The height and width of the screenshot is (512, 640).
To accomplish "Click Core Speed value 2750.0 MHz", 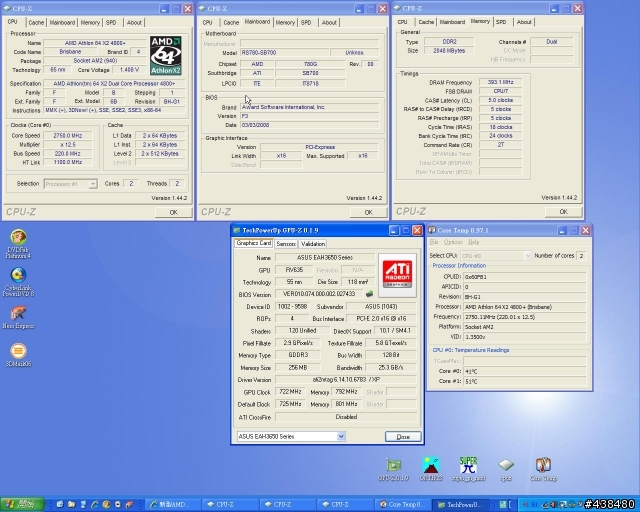I will click(x=68, y=136).
